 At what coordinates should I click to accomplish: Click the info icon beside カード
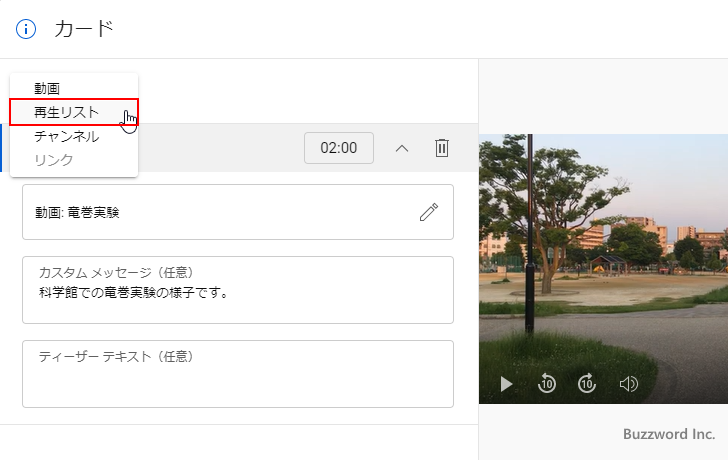pyautogui.click(x=26, y=29)
